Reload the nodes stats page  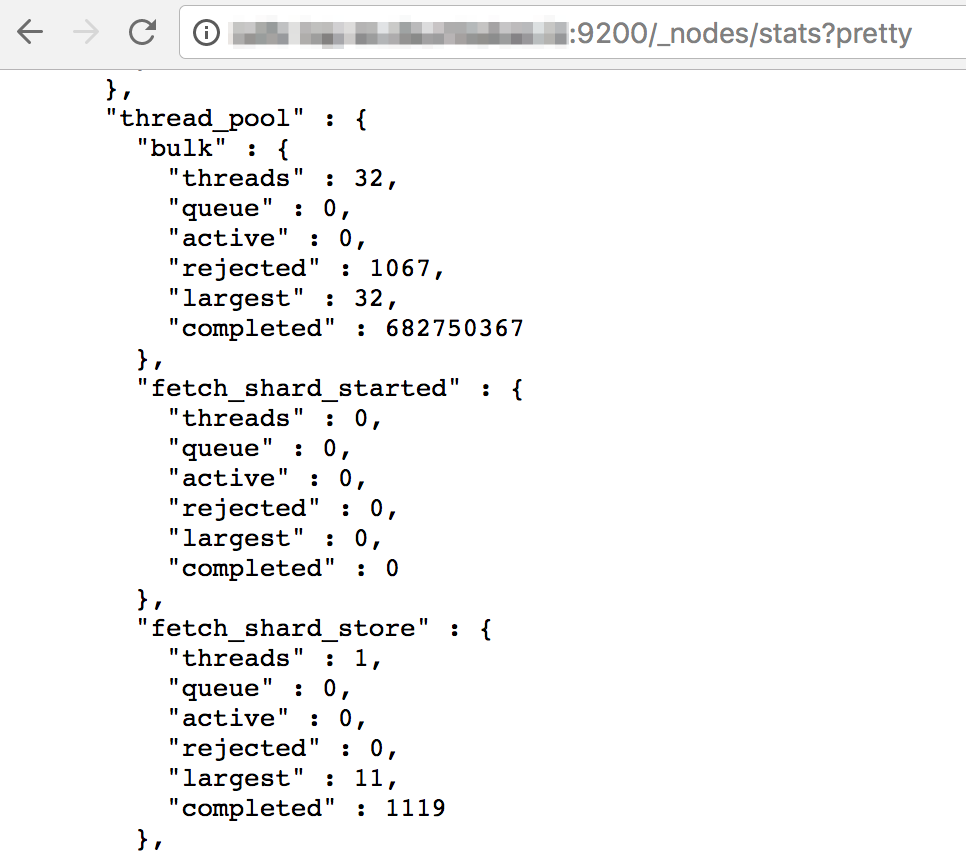point(142,32)
